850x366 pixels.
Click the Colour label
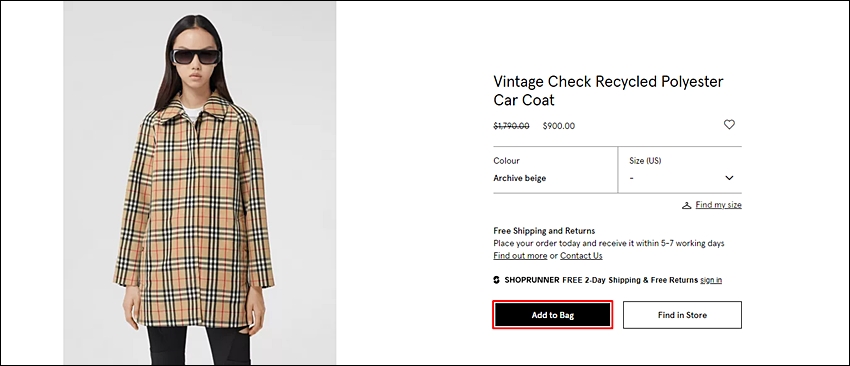tap(506, 161)
